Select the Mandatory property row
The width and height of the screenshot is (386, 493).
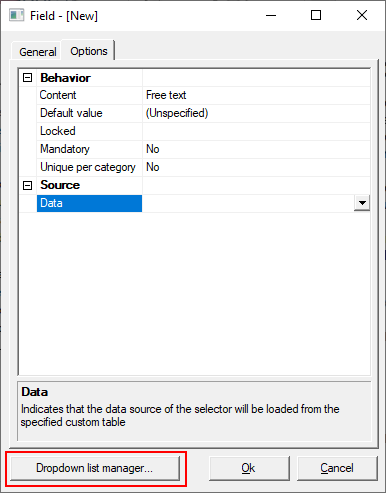click(195, 149)
